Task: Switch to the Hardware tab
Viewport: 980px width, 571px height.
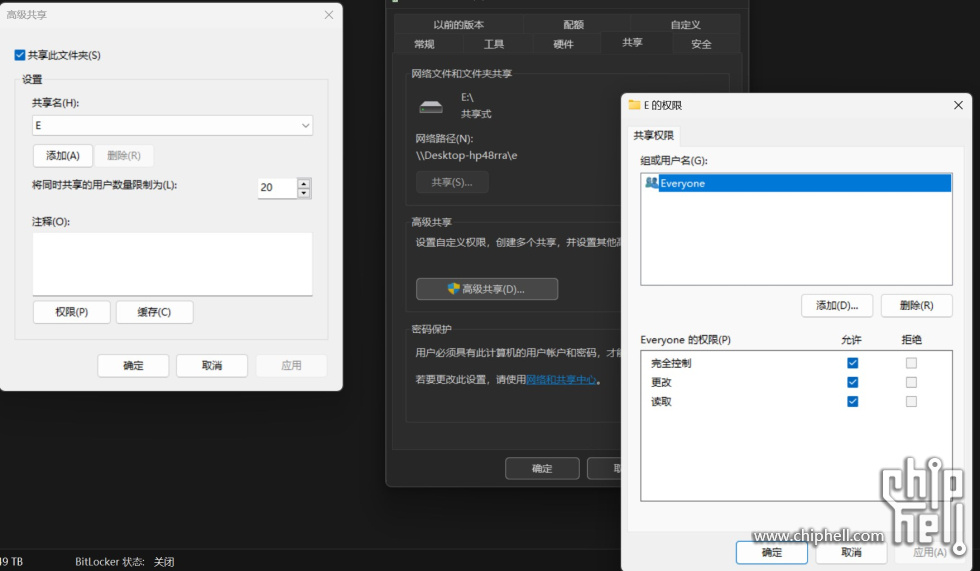Action: (x=563, y=44)
